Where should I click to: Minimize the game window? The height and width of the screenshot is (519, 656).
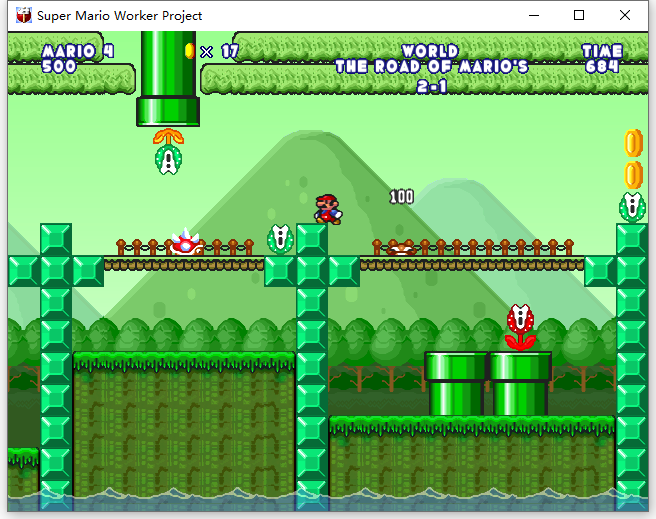(534, 15)
